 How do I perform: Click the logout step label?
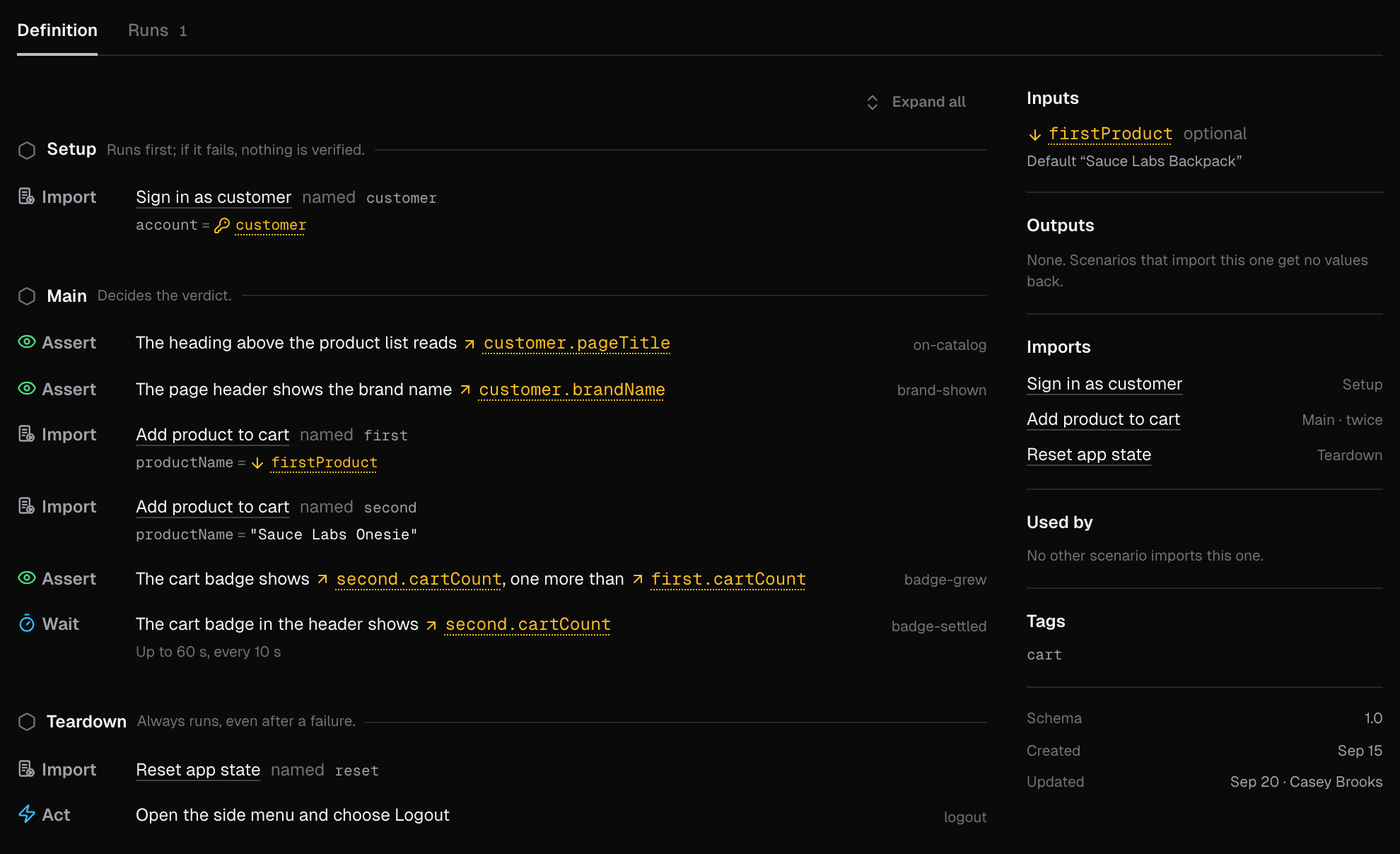[965, 817]
